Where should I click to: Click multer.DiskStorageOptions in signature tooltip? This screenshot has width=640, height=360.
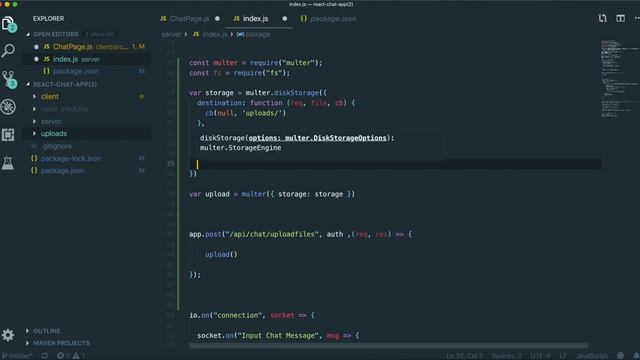pos(336,138)
